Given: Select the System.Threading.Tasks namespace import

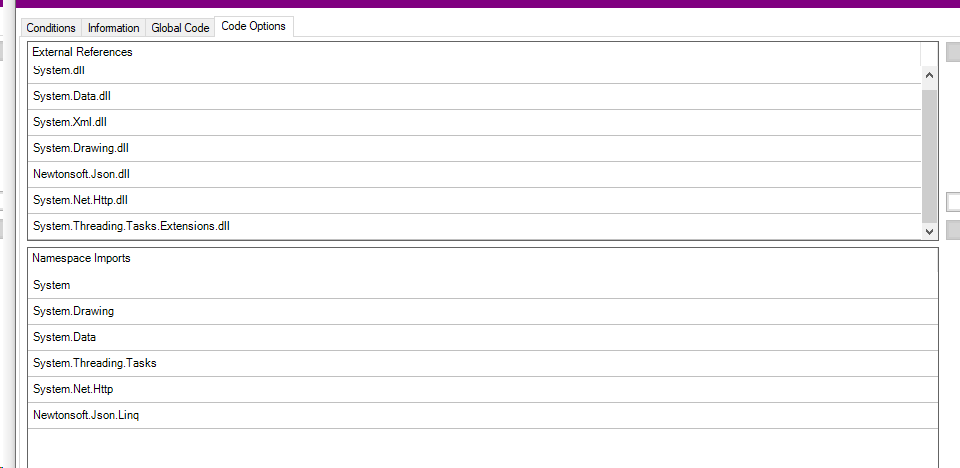Looking at the screenshot, I should (483, 363).
